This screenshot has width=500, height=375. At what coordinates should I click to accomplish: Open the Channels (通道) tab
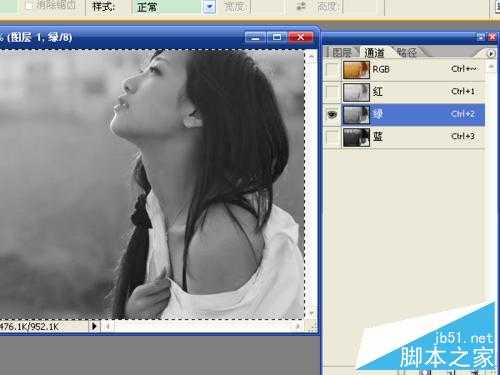point(374,53)
